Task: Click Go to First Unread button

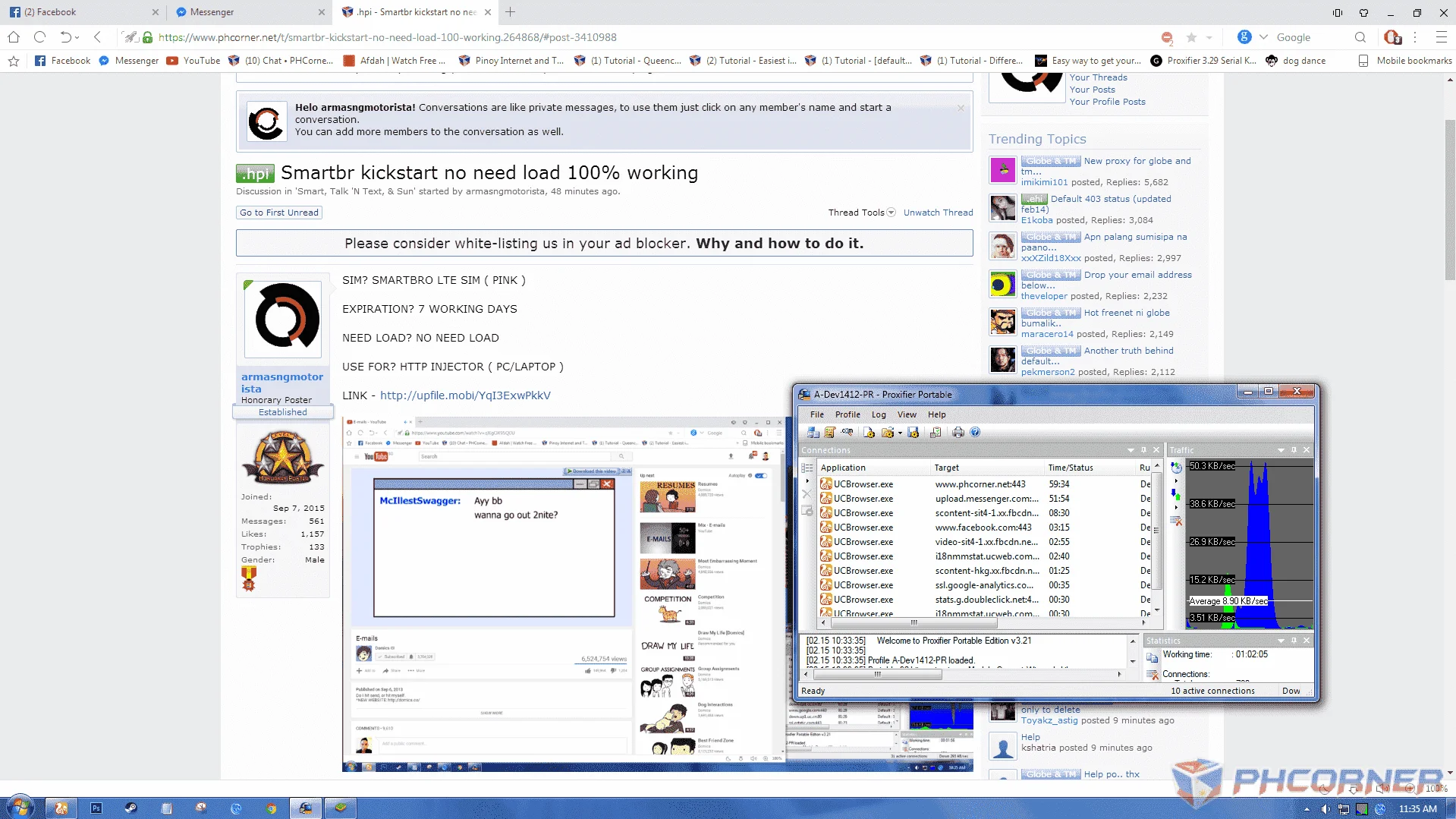Action: coord(279,213)
